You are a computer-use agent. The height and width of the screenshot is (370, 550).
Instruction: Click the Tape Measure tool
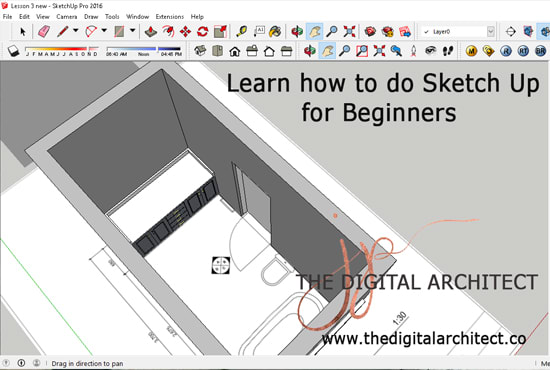pyautogui.click(x=241, y=32)
